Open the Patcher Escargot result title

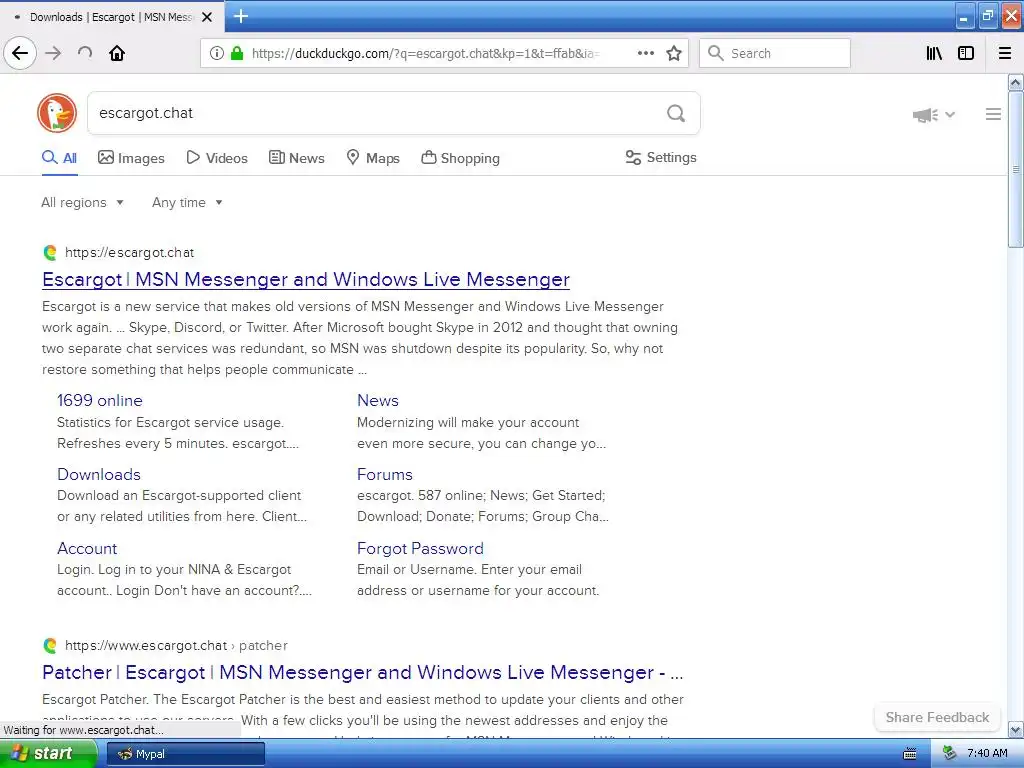pos(362,673)
